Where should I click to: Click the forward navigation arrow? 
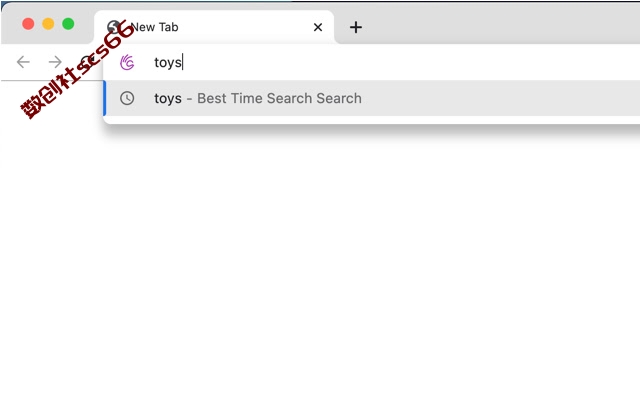[x=55, y=62]
